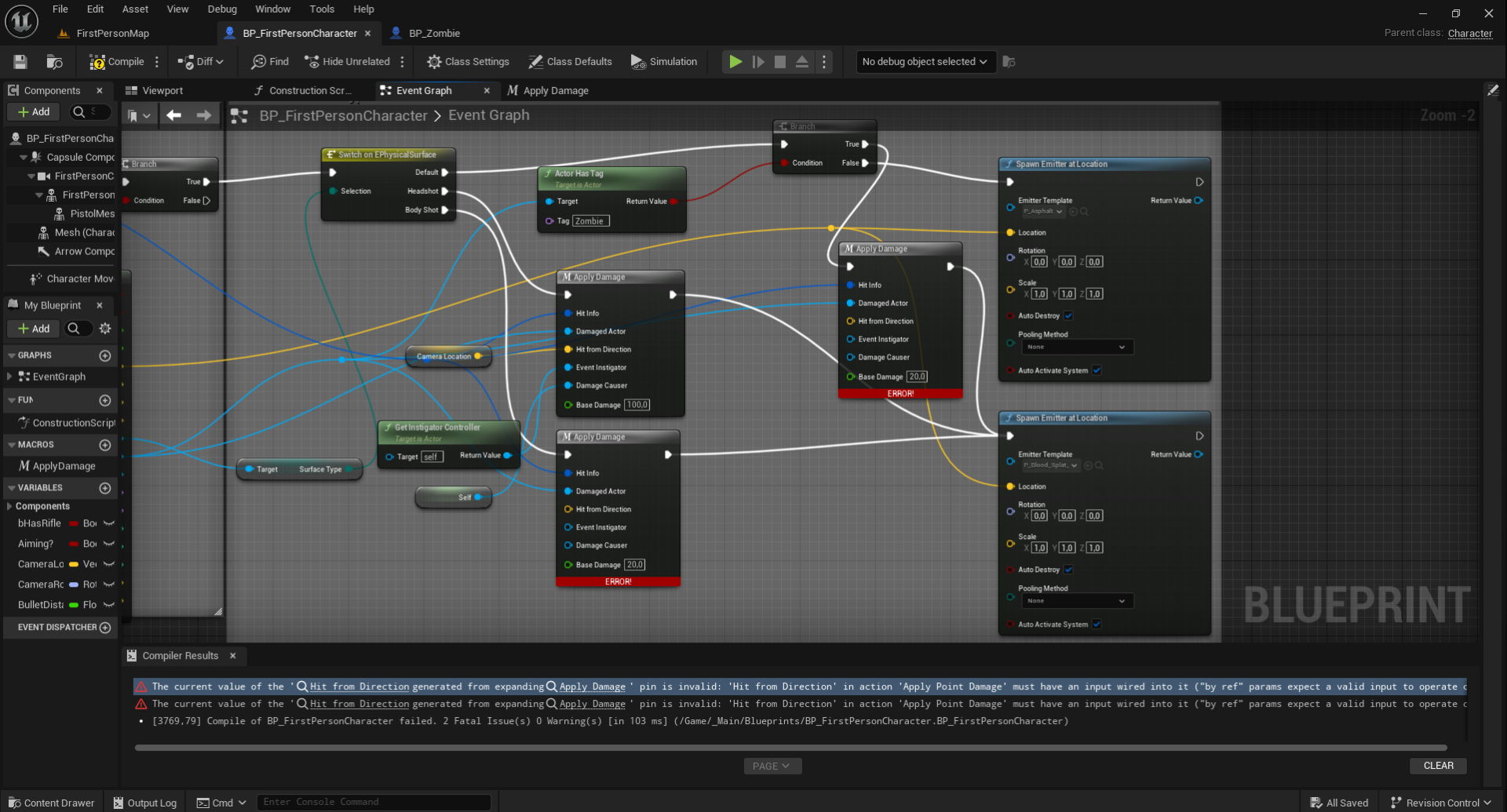The image size is (1507, 812).
Task: Expand the EventGraph tree item
Action: click(x=9, y=377)
